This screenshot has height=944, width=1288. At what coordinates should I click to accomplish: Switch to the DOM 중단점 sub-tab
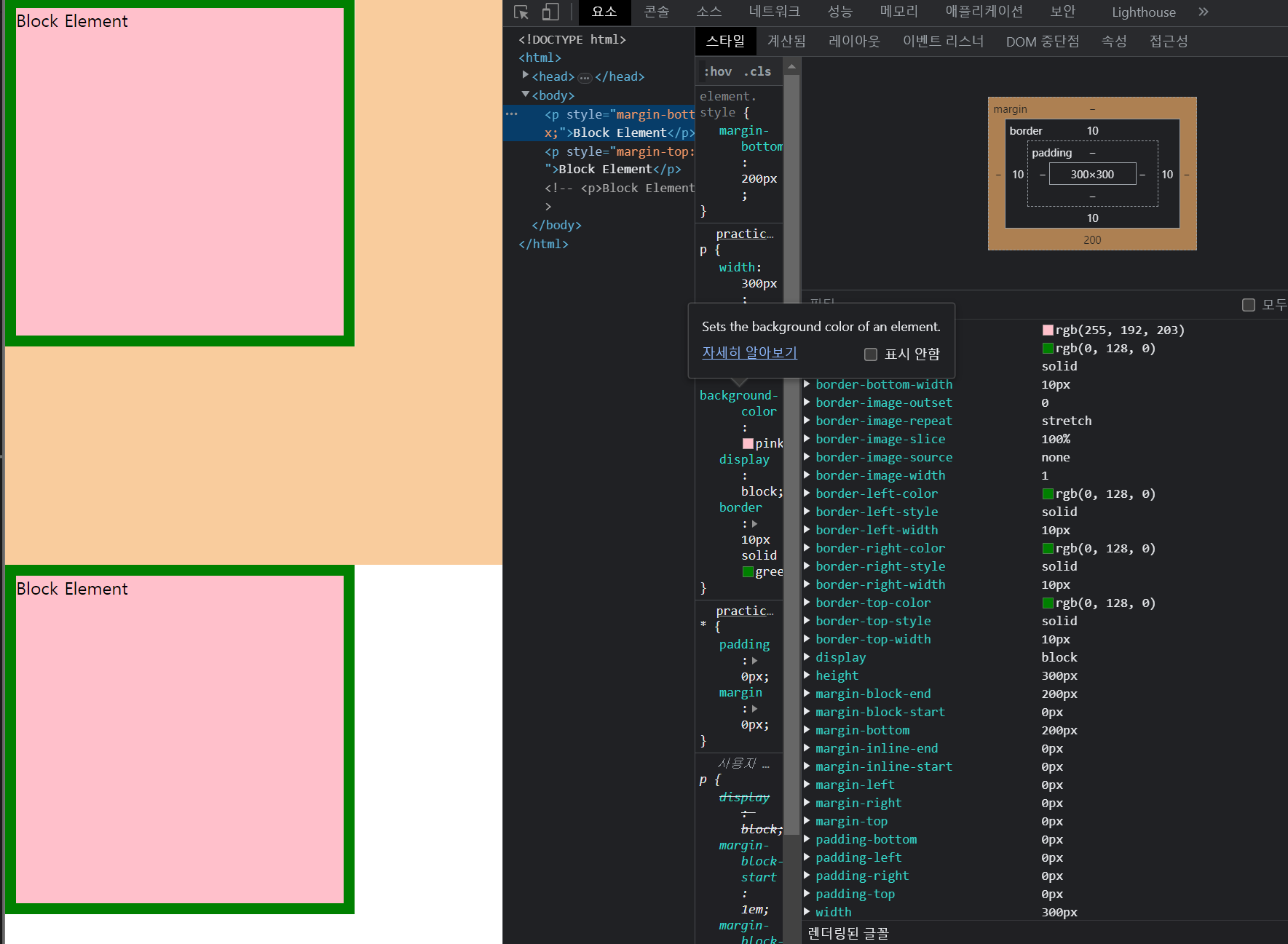pyautogui.click(x=1043, y=41)
